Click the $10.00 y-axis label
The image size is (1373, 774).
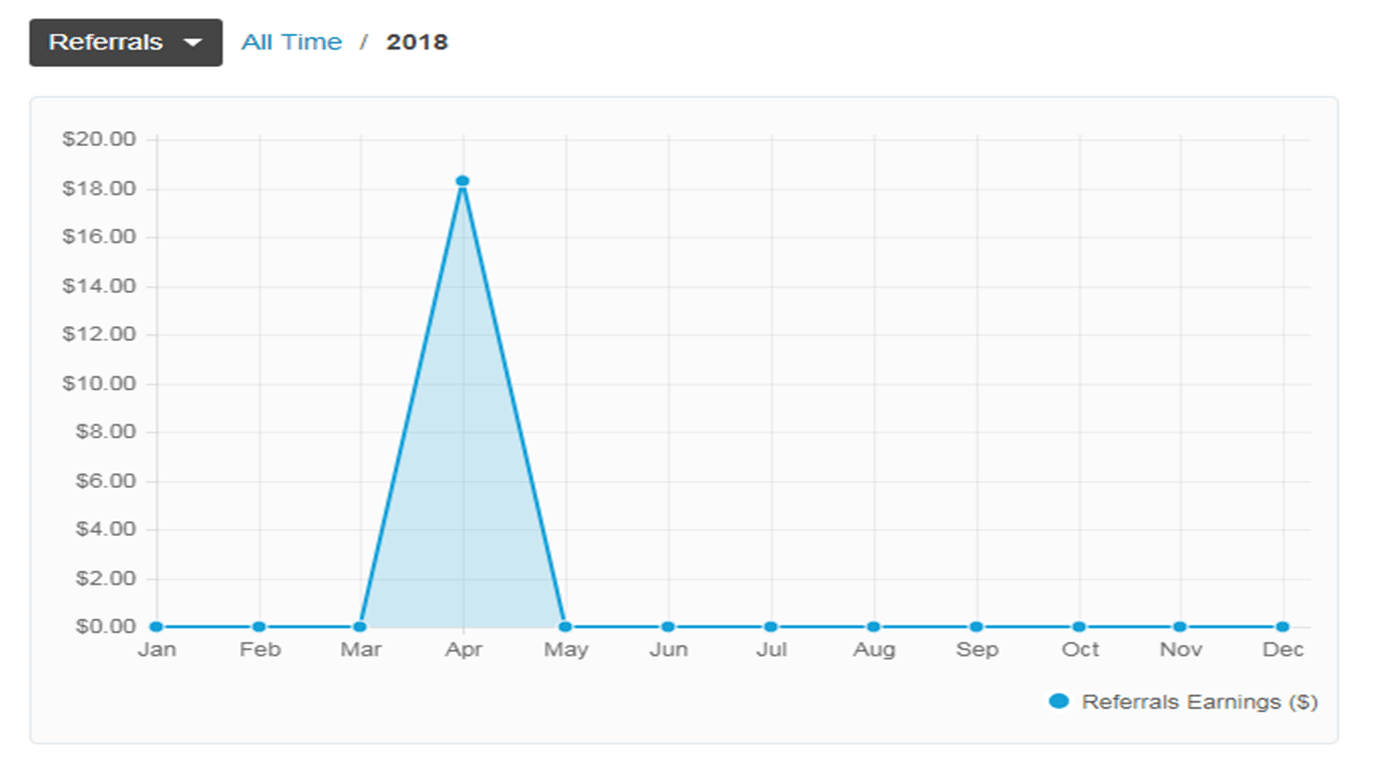pyautogui.click(x=99, y=384)
